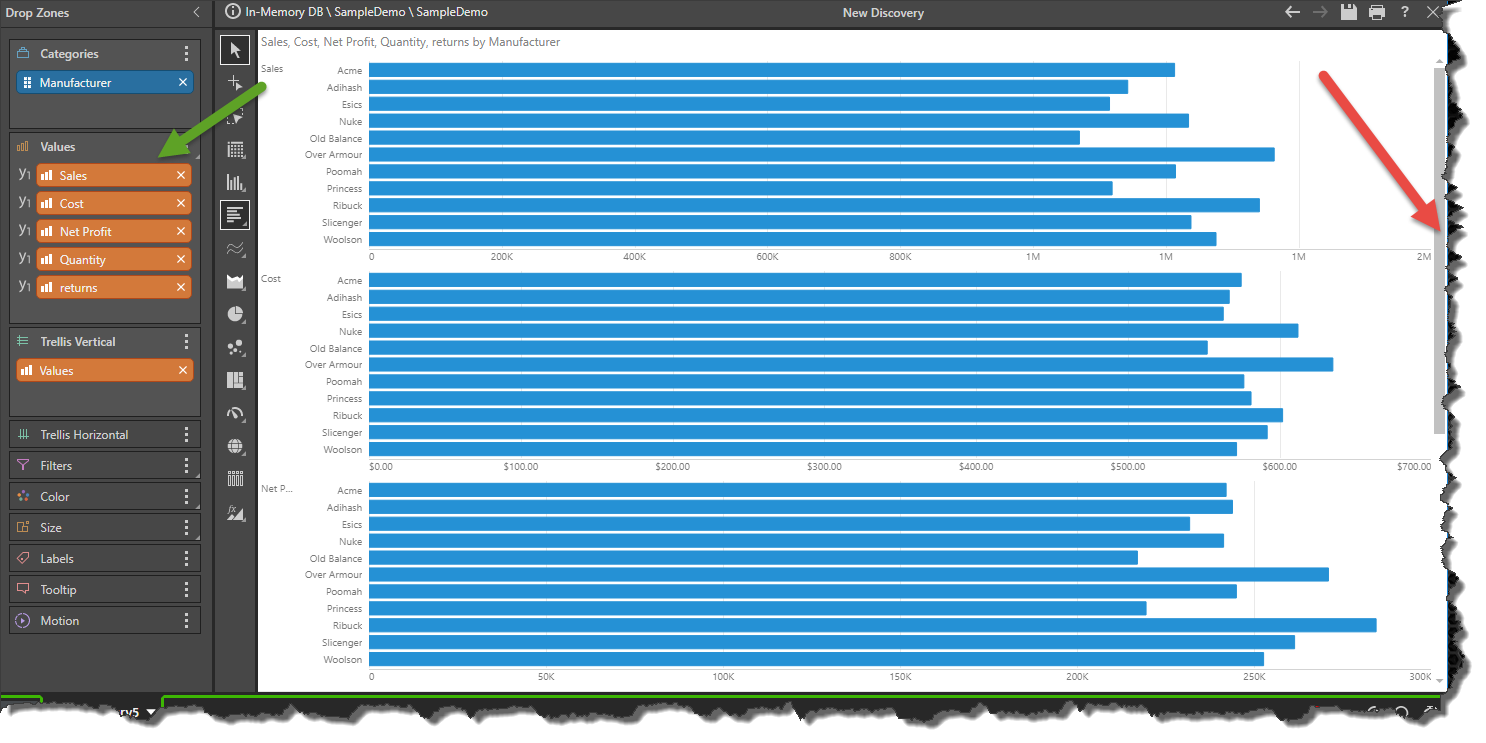
Task: Save the discovery with the floppy icon
Action: click(x=1348, y=12)
